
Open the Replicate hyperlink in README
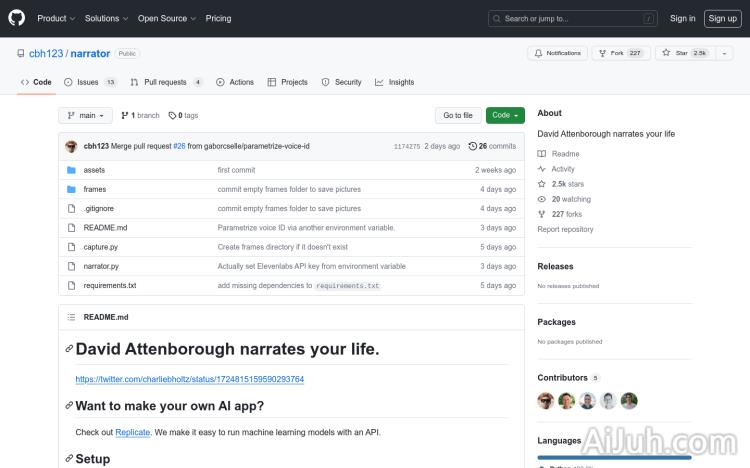click(x=132, y=432)
